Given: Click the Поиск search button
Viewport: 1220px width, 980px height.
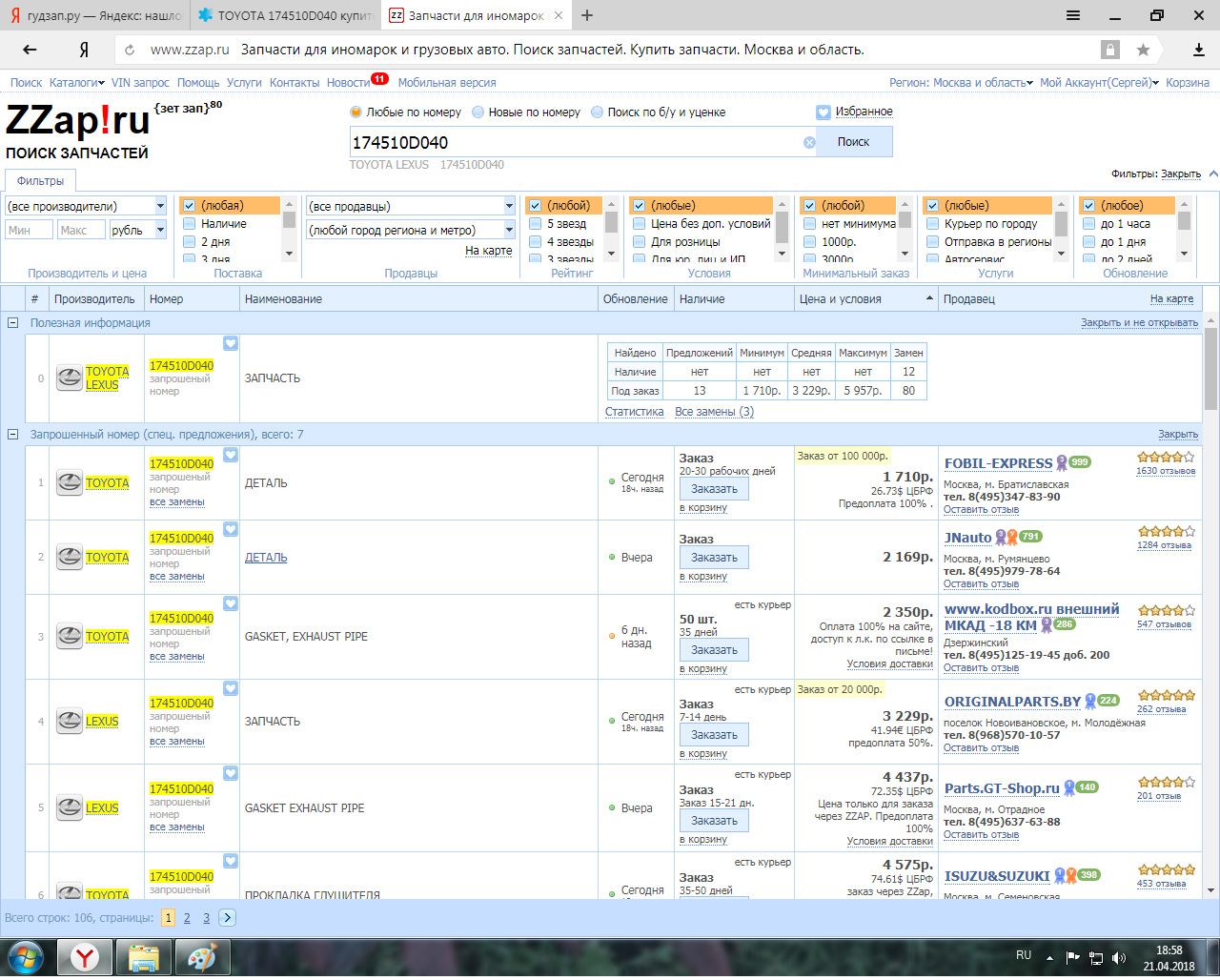Looking at the screenshot, I should click(x=854, y=142).
